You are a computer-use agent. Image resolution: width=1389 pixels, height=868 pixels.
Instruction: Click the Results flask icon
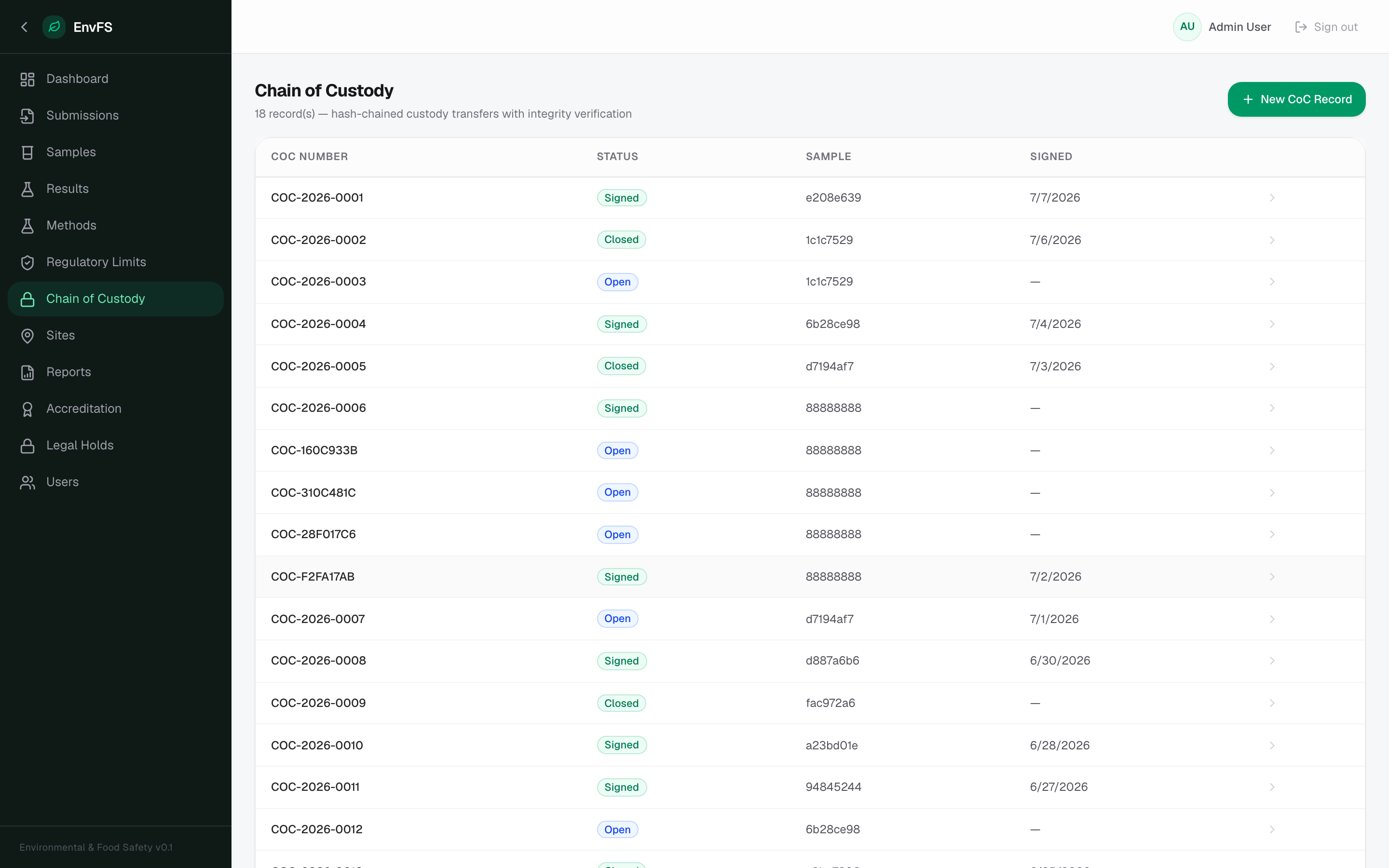coord(27,189)
